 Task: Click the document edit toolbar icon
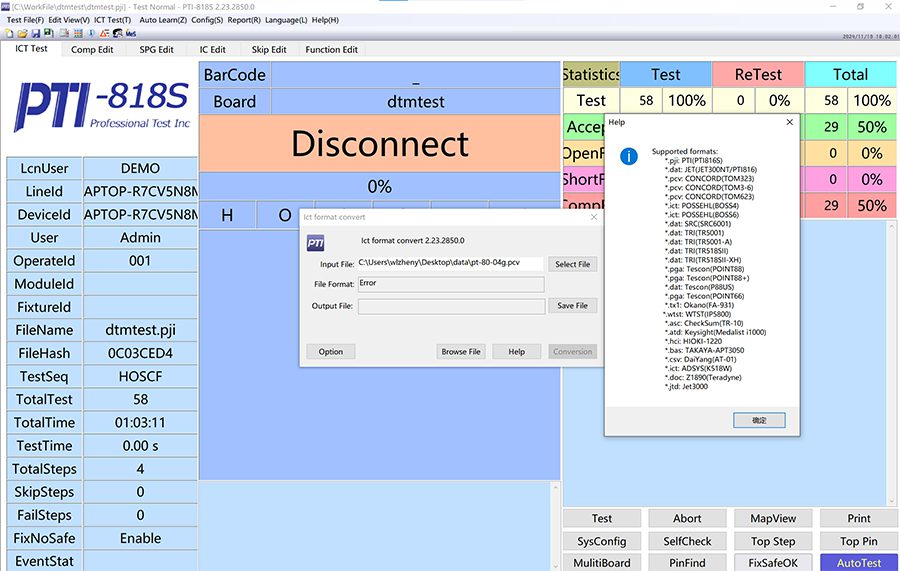(x=64, y=34)
